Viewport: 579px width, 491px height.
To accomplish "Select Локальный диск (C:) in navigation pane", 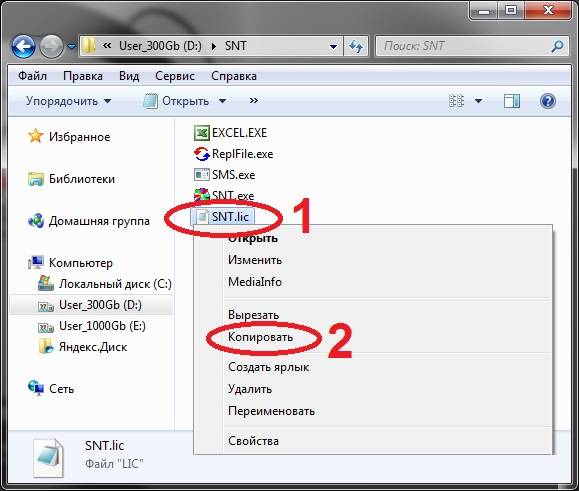I will coord(105,284).
